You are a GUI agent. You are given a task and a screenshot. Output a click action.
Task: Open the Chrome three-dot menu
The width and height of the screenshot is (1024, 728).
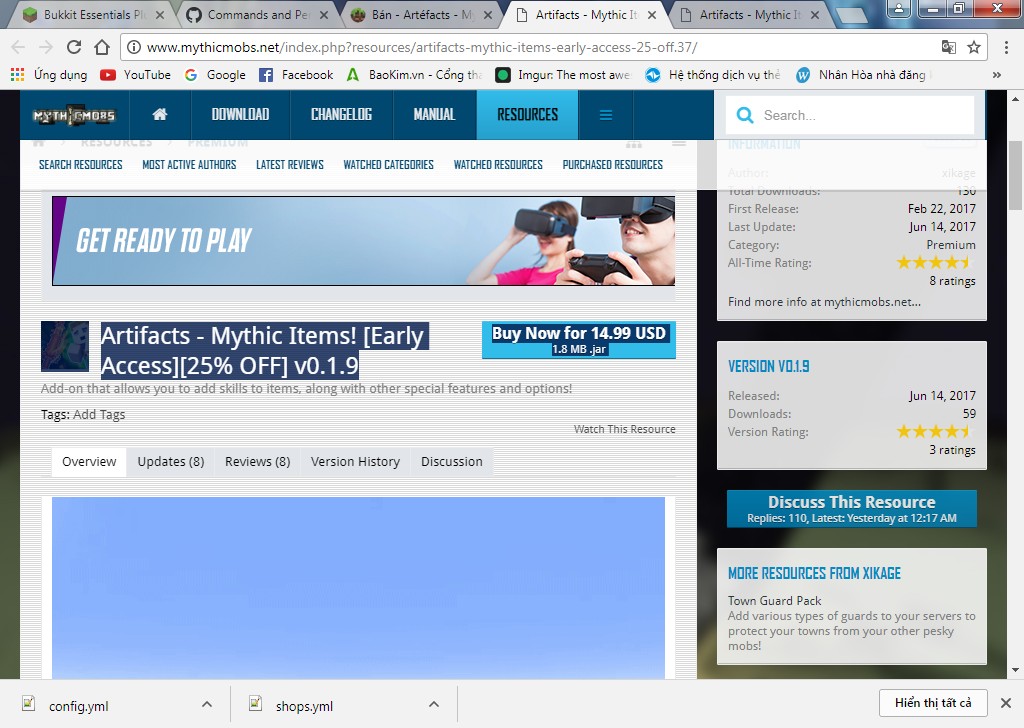tap(1006, 47)
